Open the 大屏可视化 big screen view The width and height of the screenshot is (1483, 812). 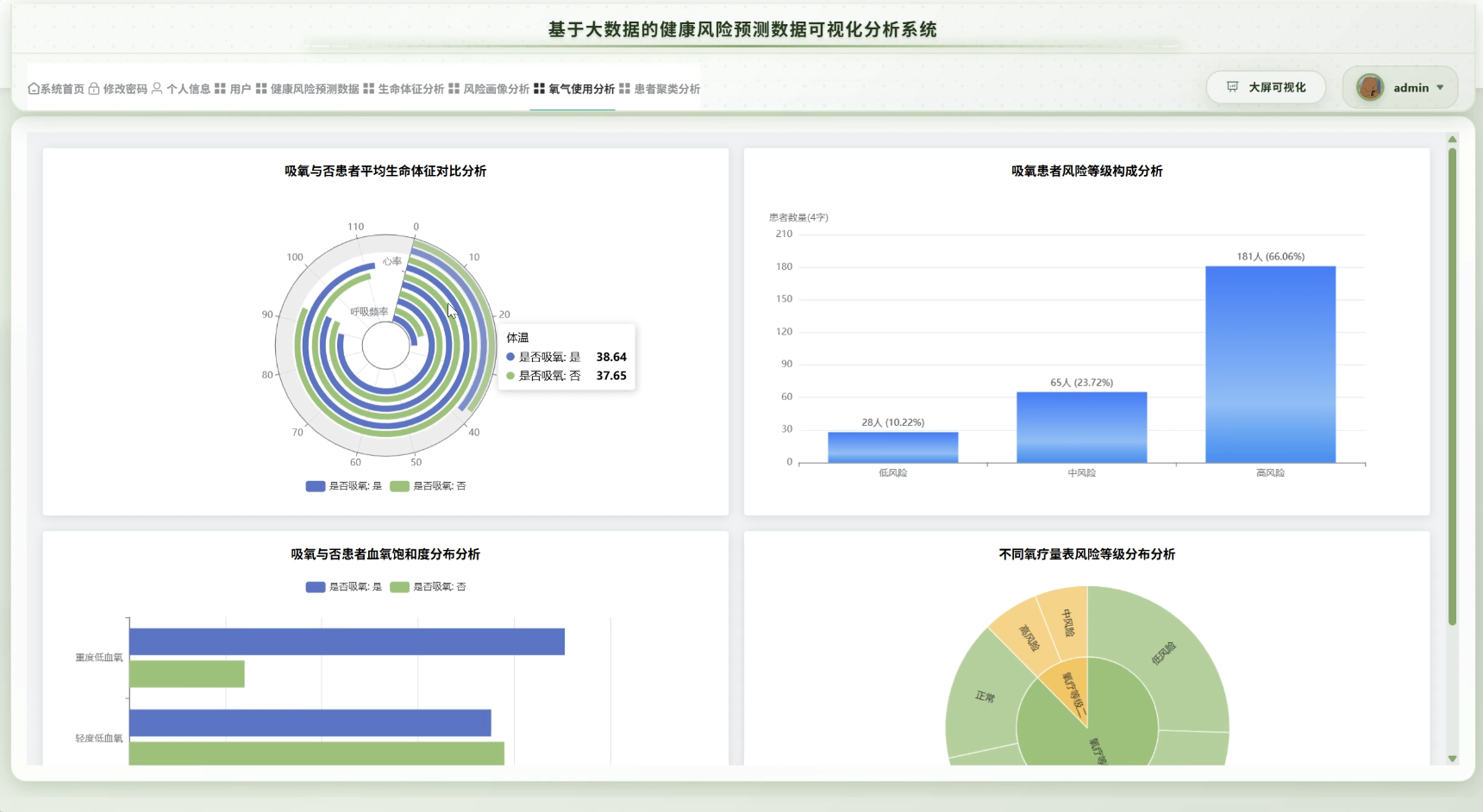click(x=1266, y=87)
